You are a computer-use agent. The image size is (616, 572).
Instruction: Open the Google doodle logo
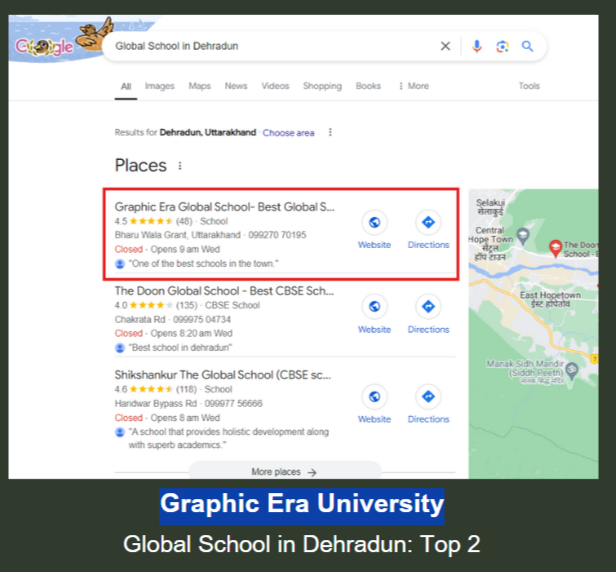tap(44, 47)
